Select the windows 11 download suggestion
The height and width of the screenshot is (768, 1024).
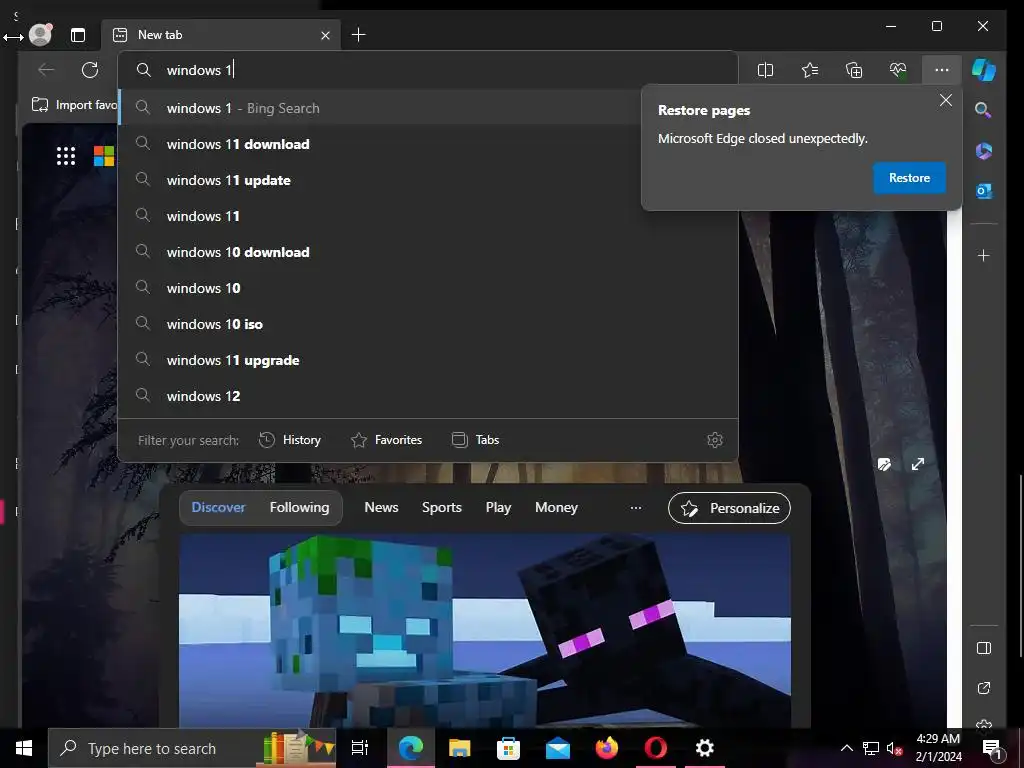pyautogui.click(x=428, y=144)
